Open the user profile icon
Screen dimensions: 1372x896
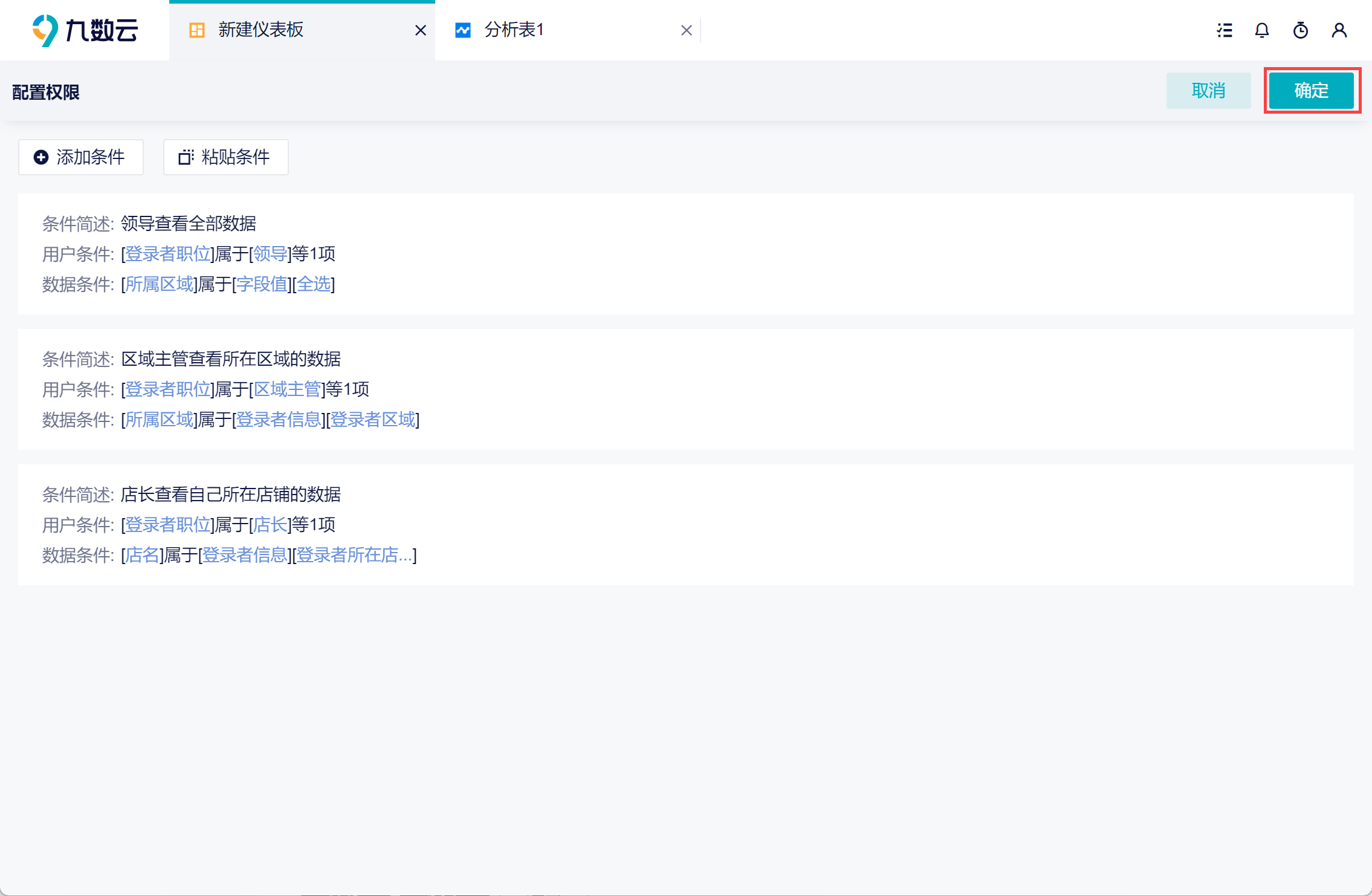tap(1339, 30)
